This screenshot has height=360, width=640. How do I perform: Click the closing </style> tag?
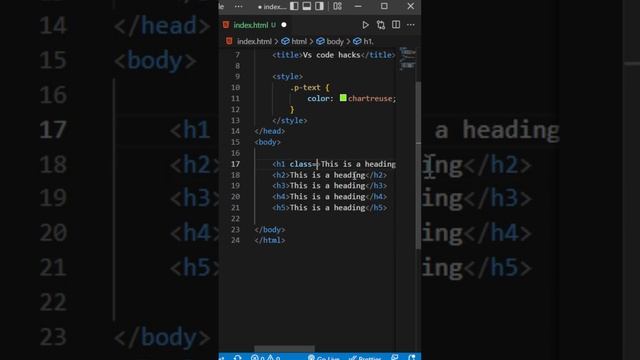coord(290,120)
